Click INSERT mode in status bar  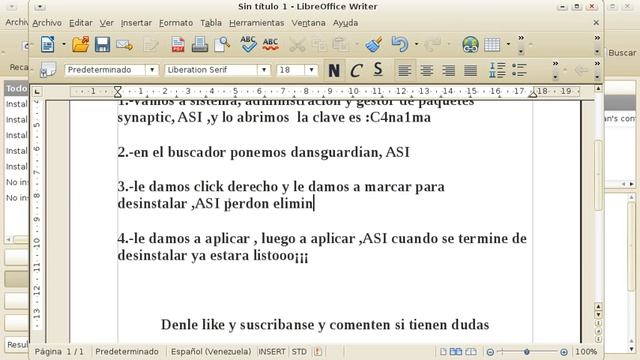pos(271,351)
